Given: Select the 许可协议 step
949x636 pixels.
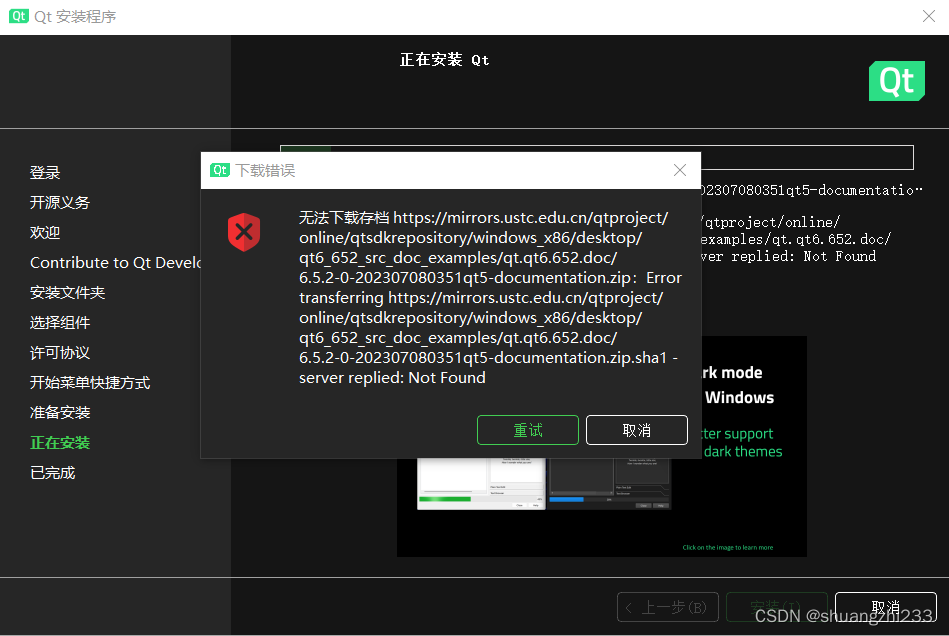Looking at the screenshot, I should (60, 352).
